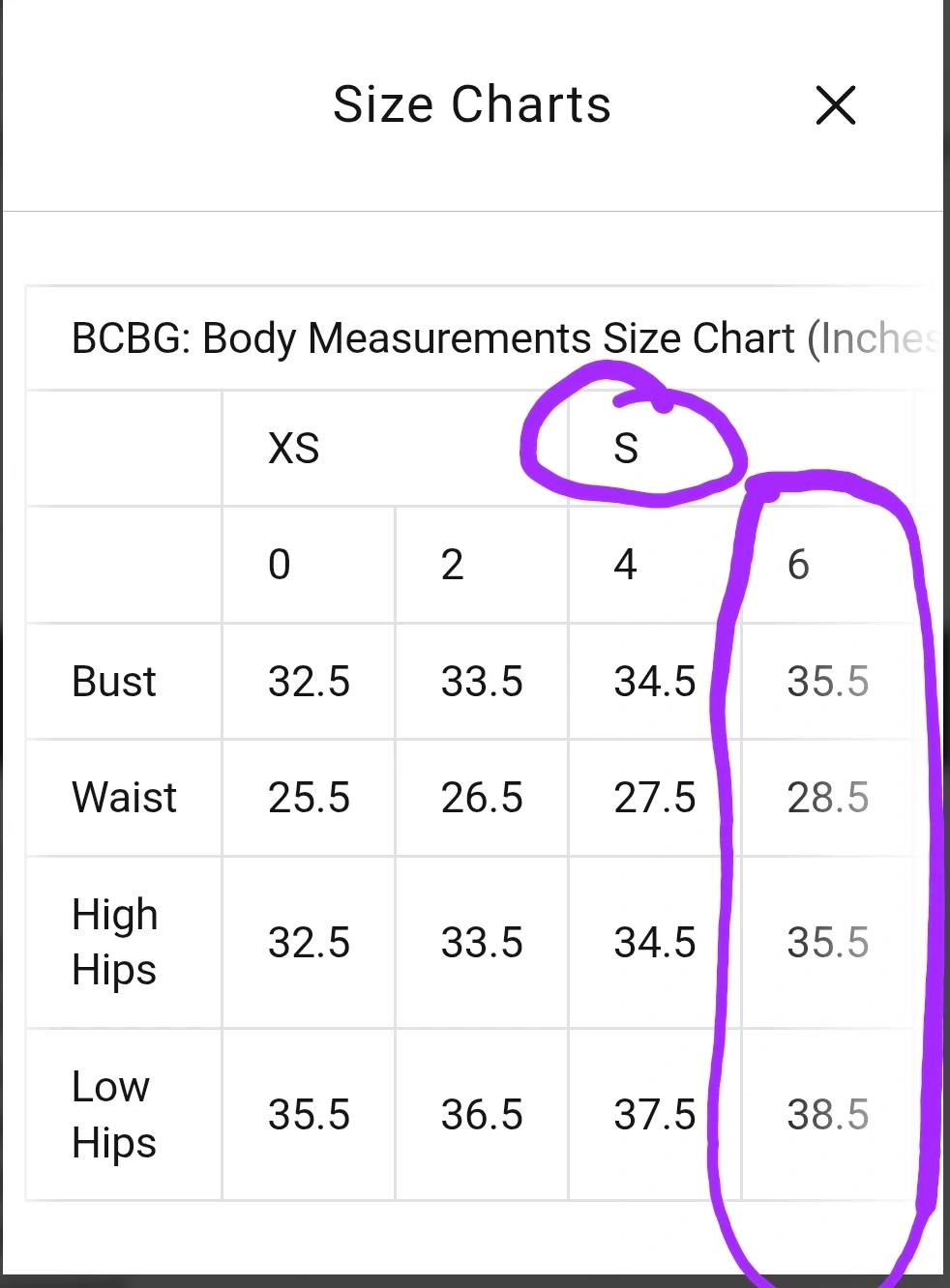The height and width of the screenshot is (1288, 950).
Task: Click low hips value 36.5 for size 2
Action: (482, 1115)
